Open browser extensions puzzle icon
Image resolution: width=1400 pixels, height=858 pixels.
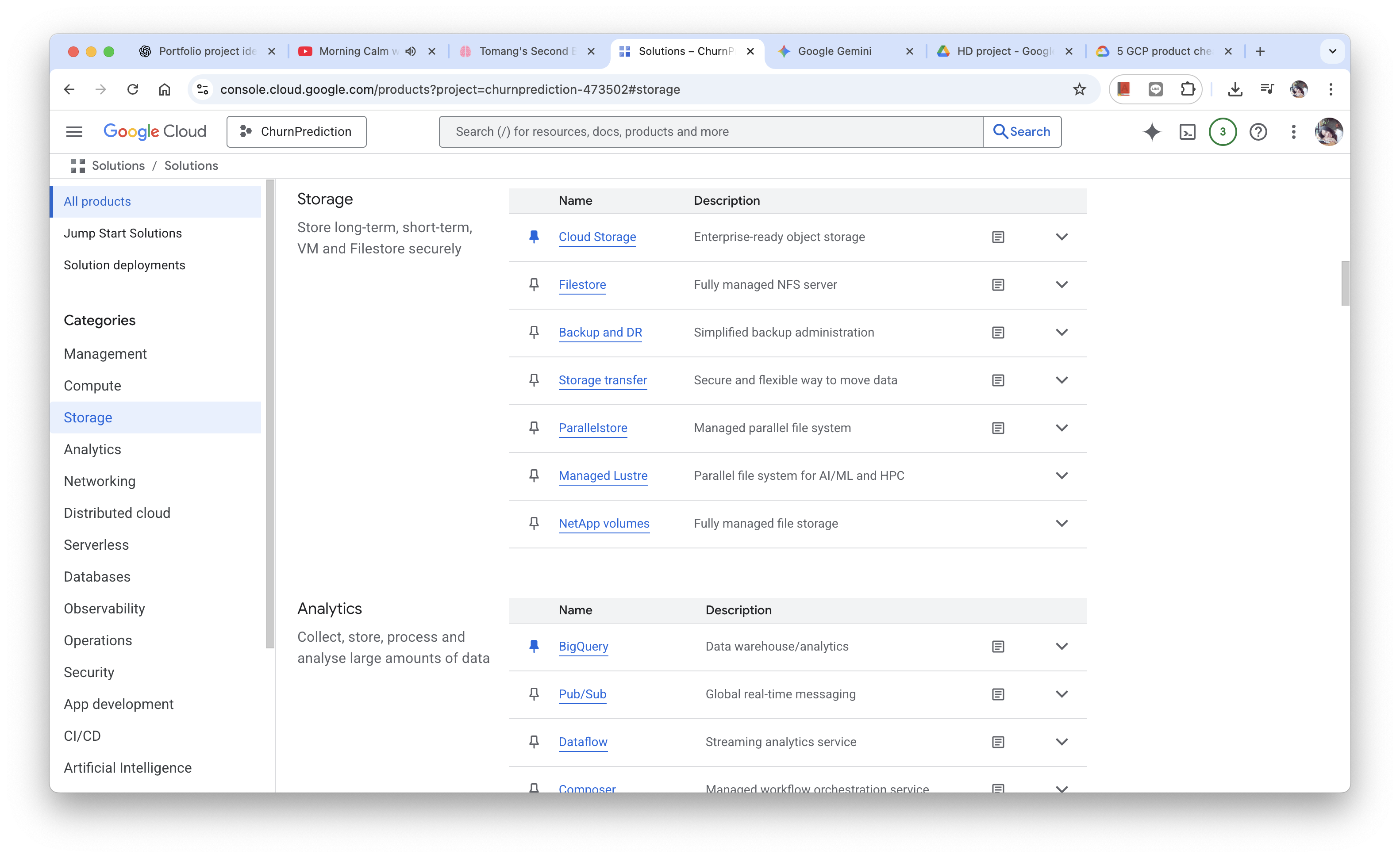click(1188, 89)
